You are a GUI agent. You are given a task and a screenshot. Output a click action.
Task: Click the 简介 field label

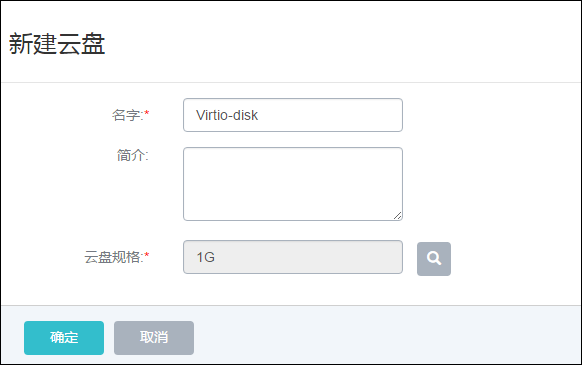133,155
